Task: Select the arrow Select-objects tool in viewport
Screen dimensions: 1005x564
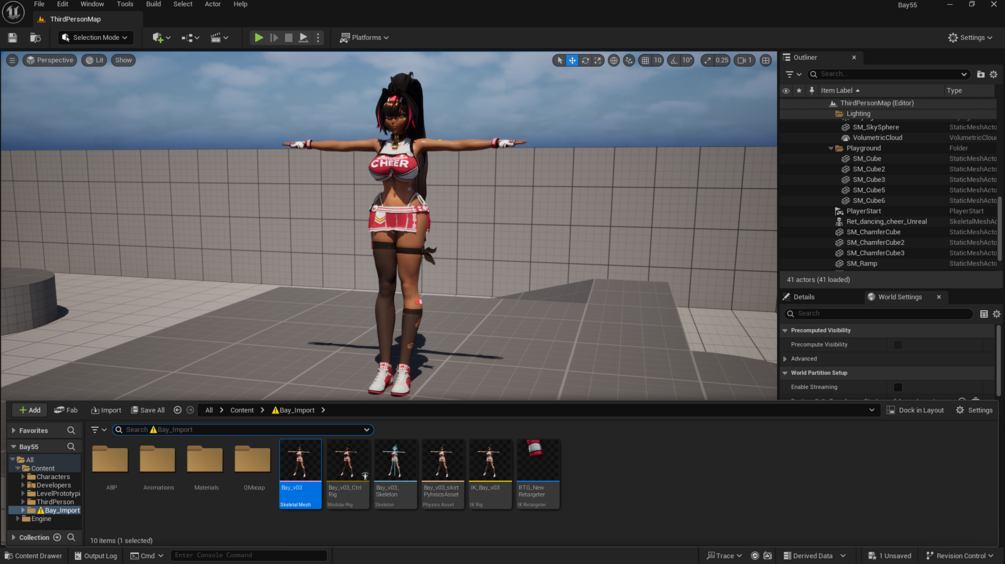Action: (560, 60)
